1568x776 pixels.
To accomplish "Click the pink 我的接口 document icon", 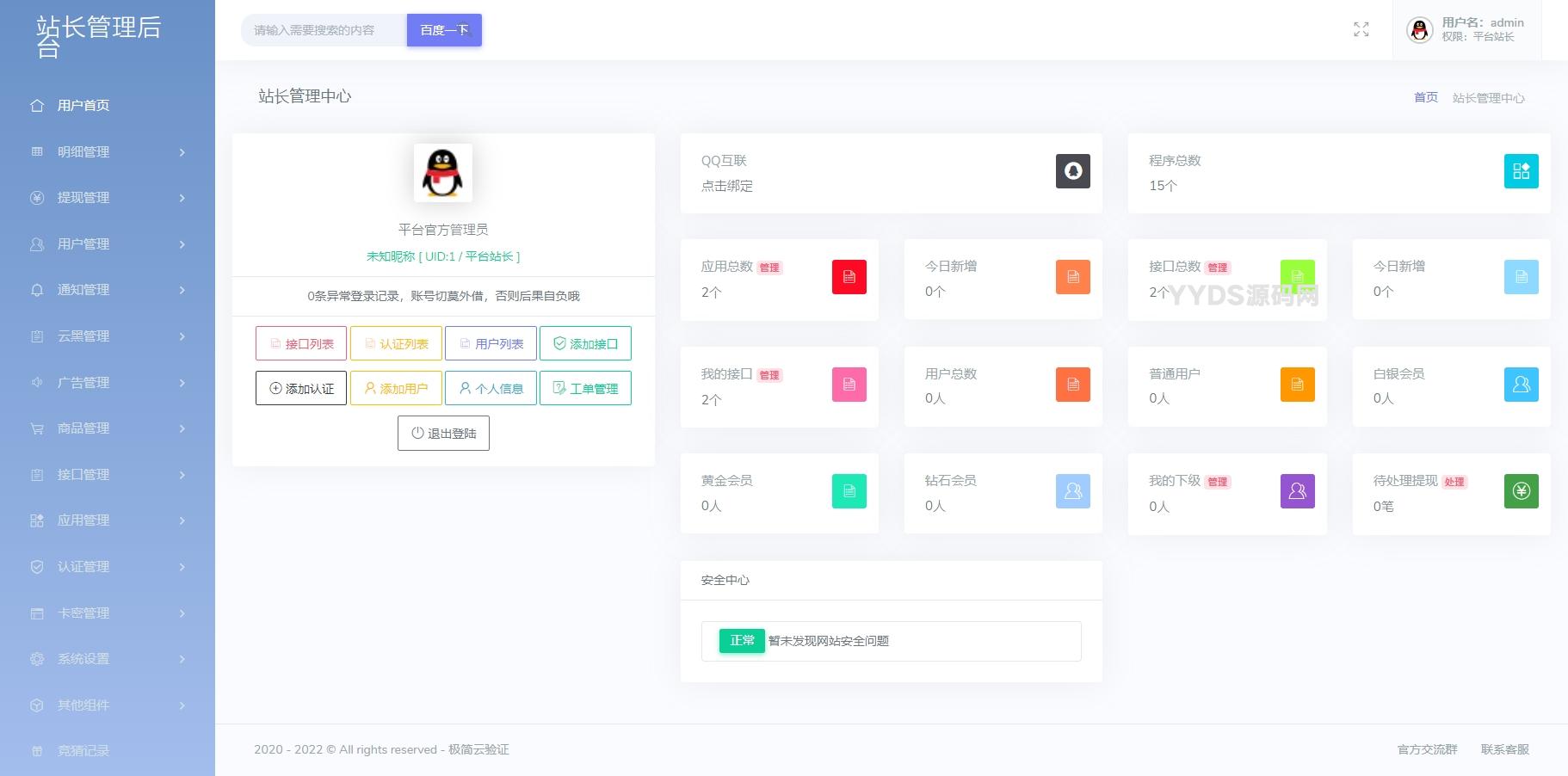I will coord(849,385).
